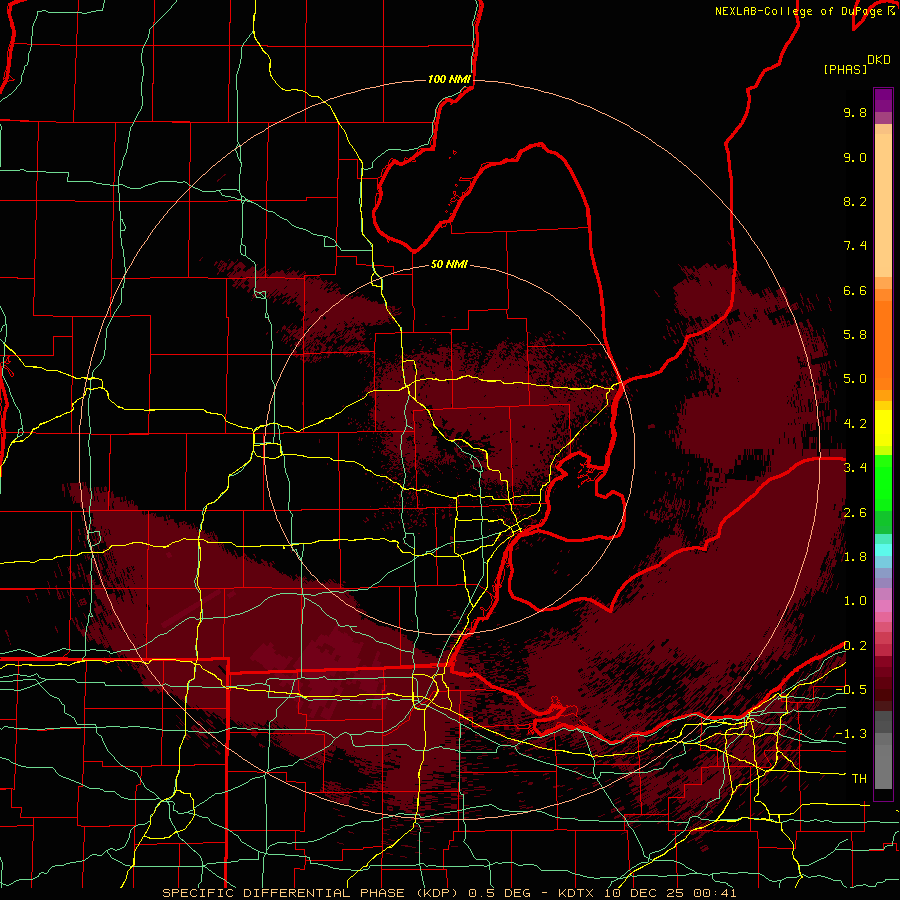Click the 2.6 scale value
The width and height of the screenshot is (900, 900).
tap(855, 513)
